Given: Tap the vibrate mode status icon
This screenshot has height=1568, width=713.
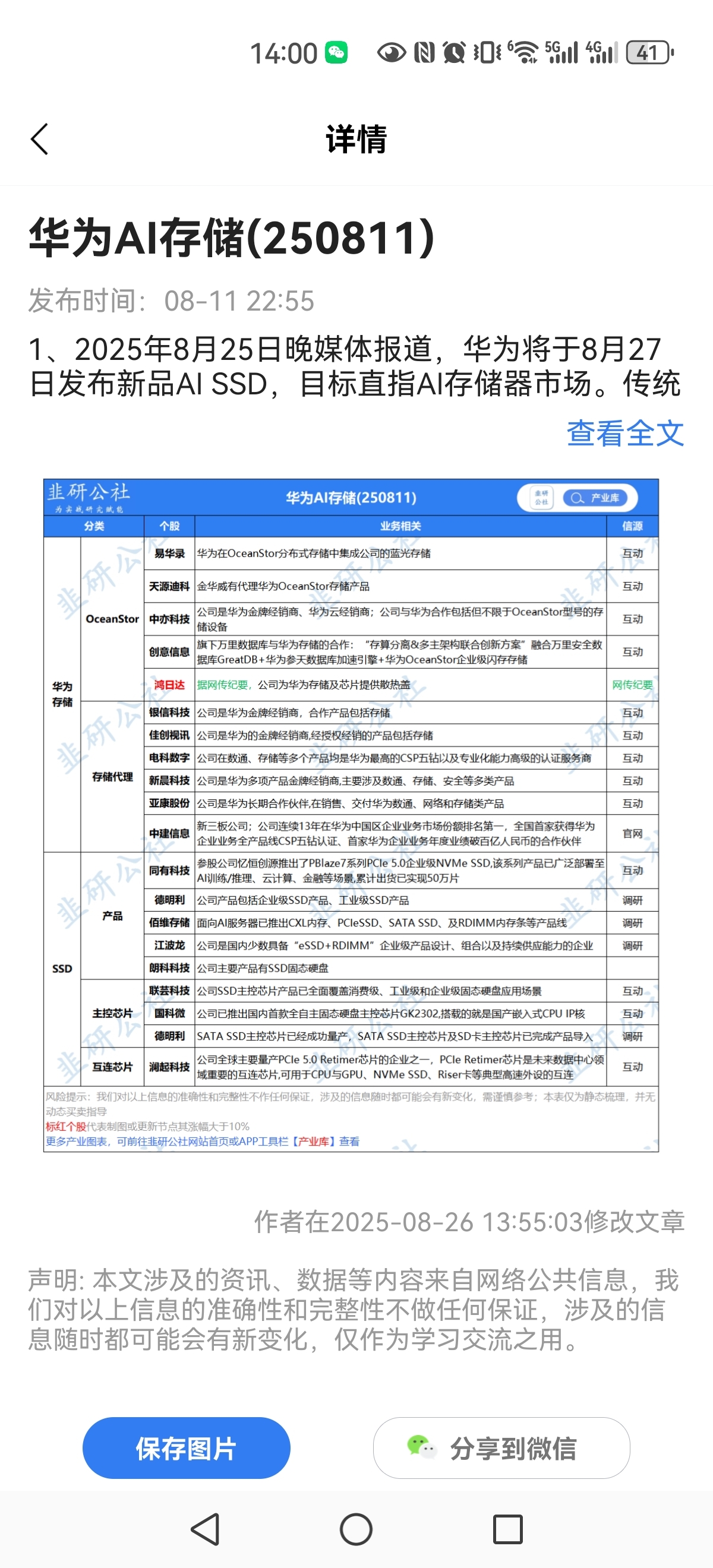Looking at the screenshot, I should 487,52.
